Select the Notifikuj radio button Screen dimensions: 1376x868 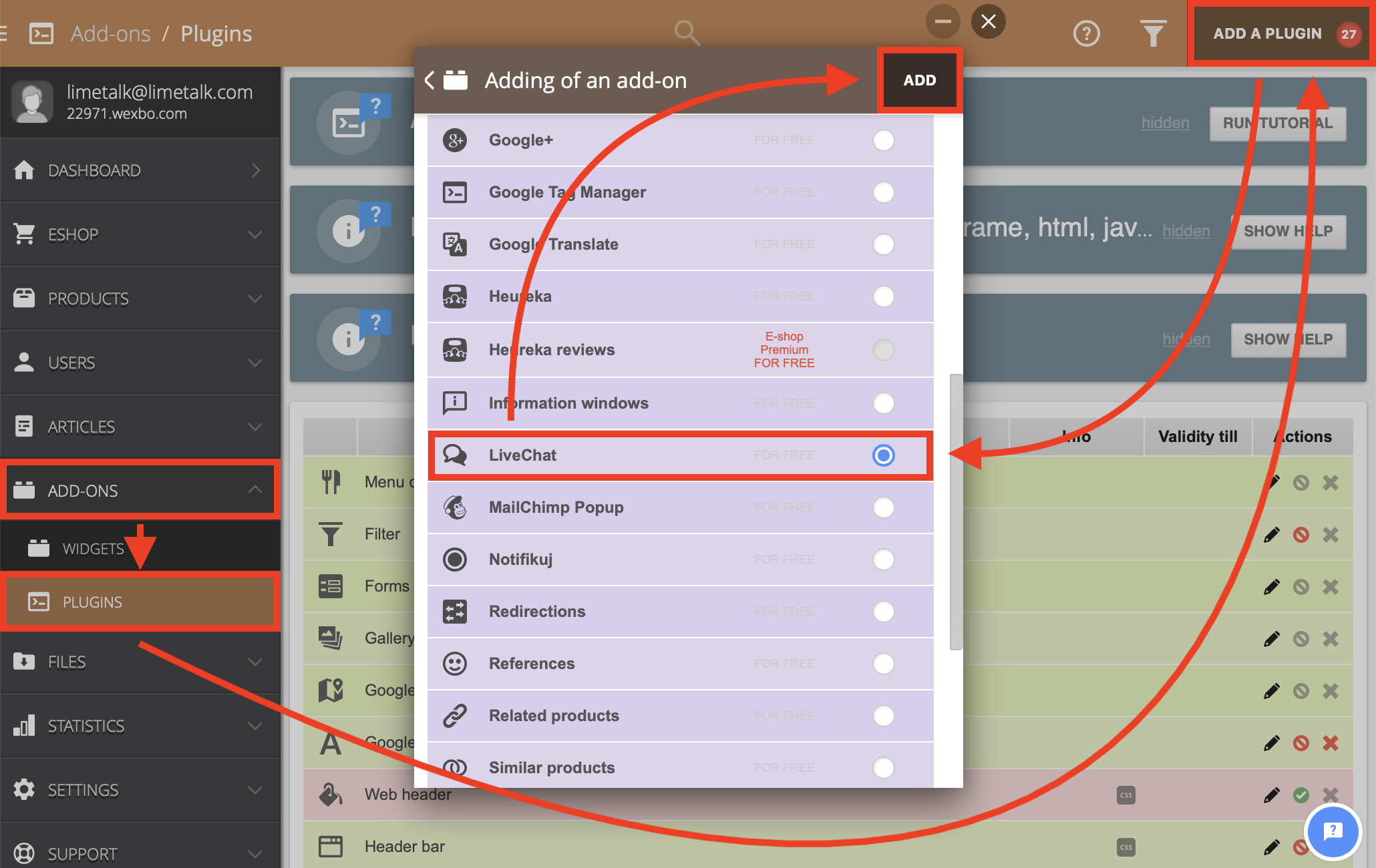(884, 560)
